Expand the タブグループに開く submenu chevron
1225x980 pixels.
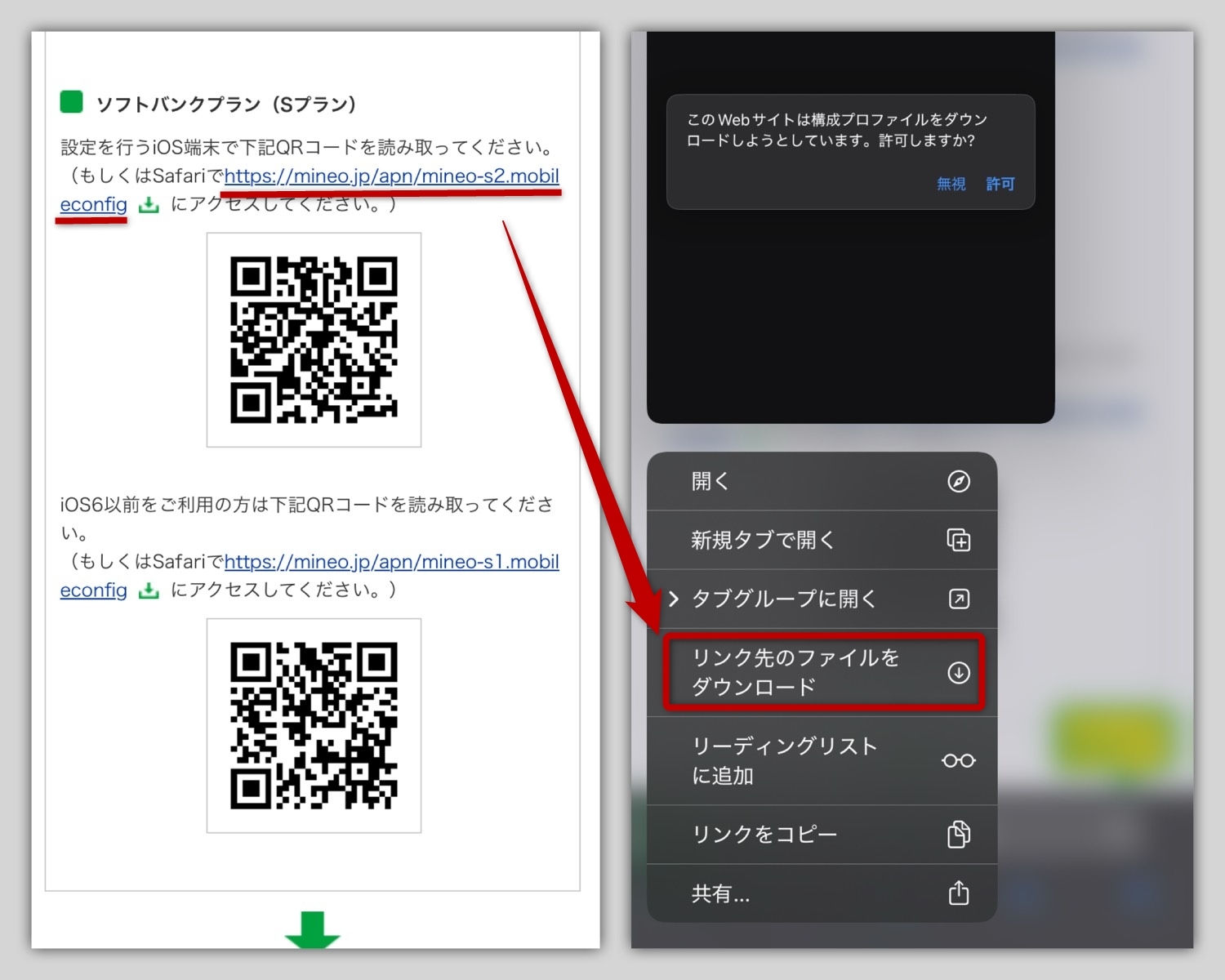pyautogui.click(x=674, y=599)
